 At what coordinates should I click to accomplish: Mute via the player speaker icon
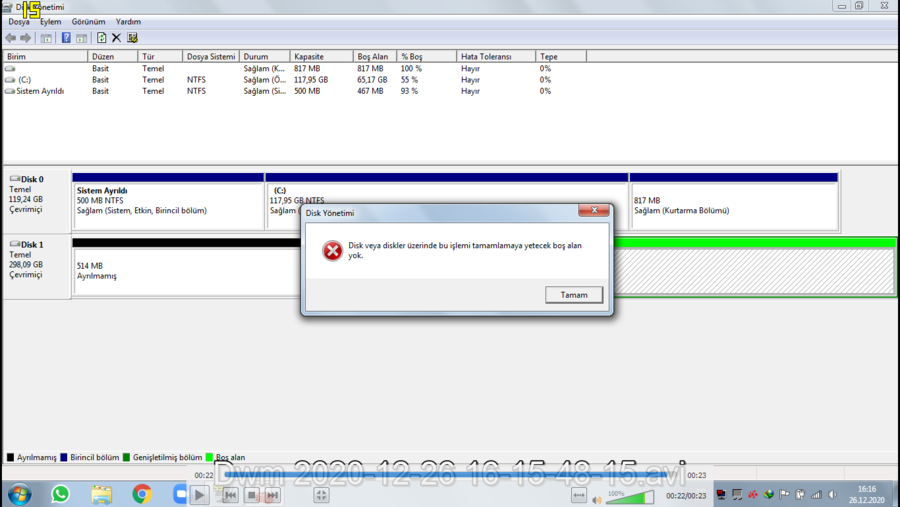(597, 500)
